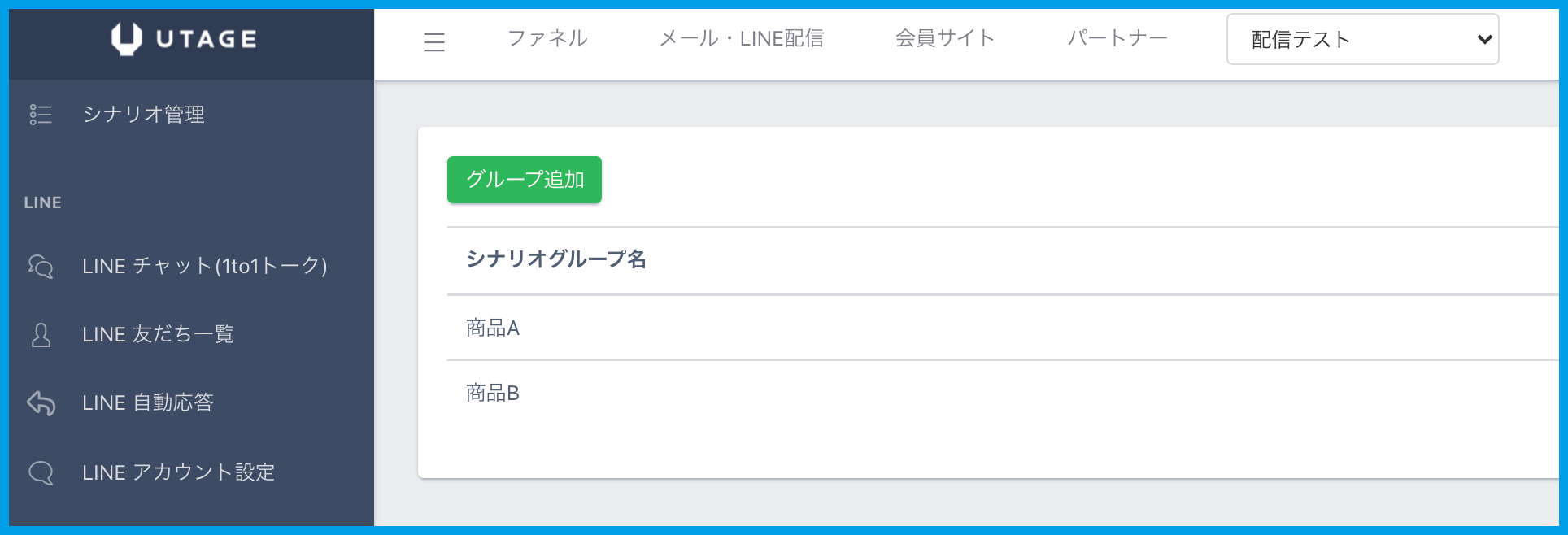
Task: Open the メール・LINE配信 menu
Action: point(741,38)
